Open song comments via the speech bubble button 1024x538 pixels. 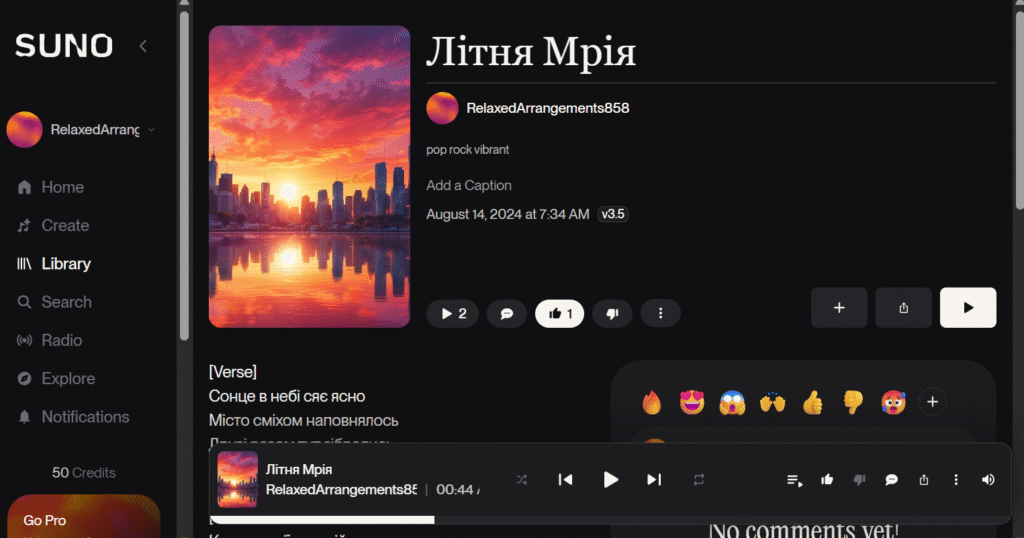pyautogui.click(x=507, y=314)
